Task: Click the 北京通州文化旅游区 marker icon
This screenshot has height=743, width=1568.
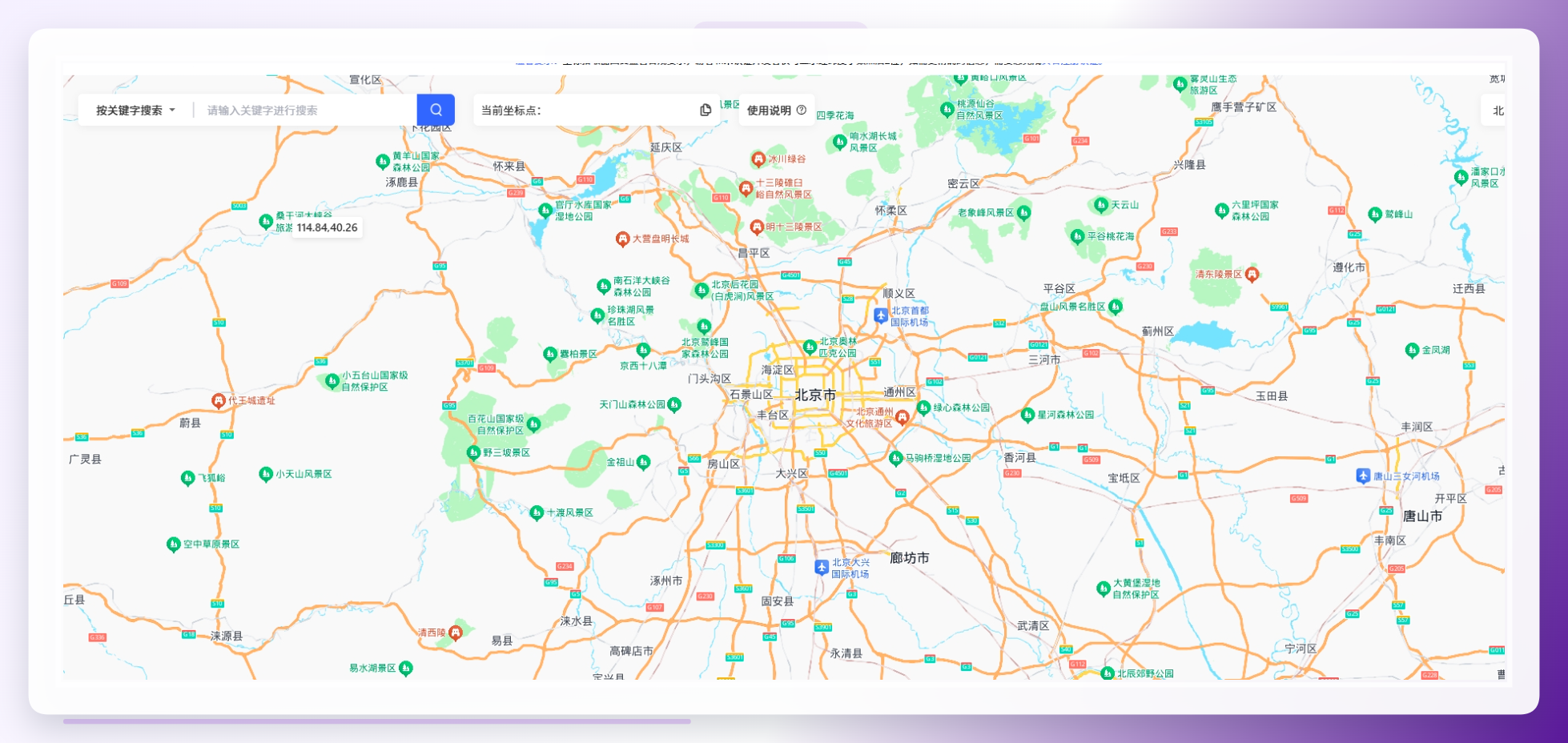Action: tap(903, 417)
